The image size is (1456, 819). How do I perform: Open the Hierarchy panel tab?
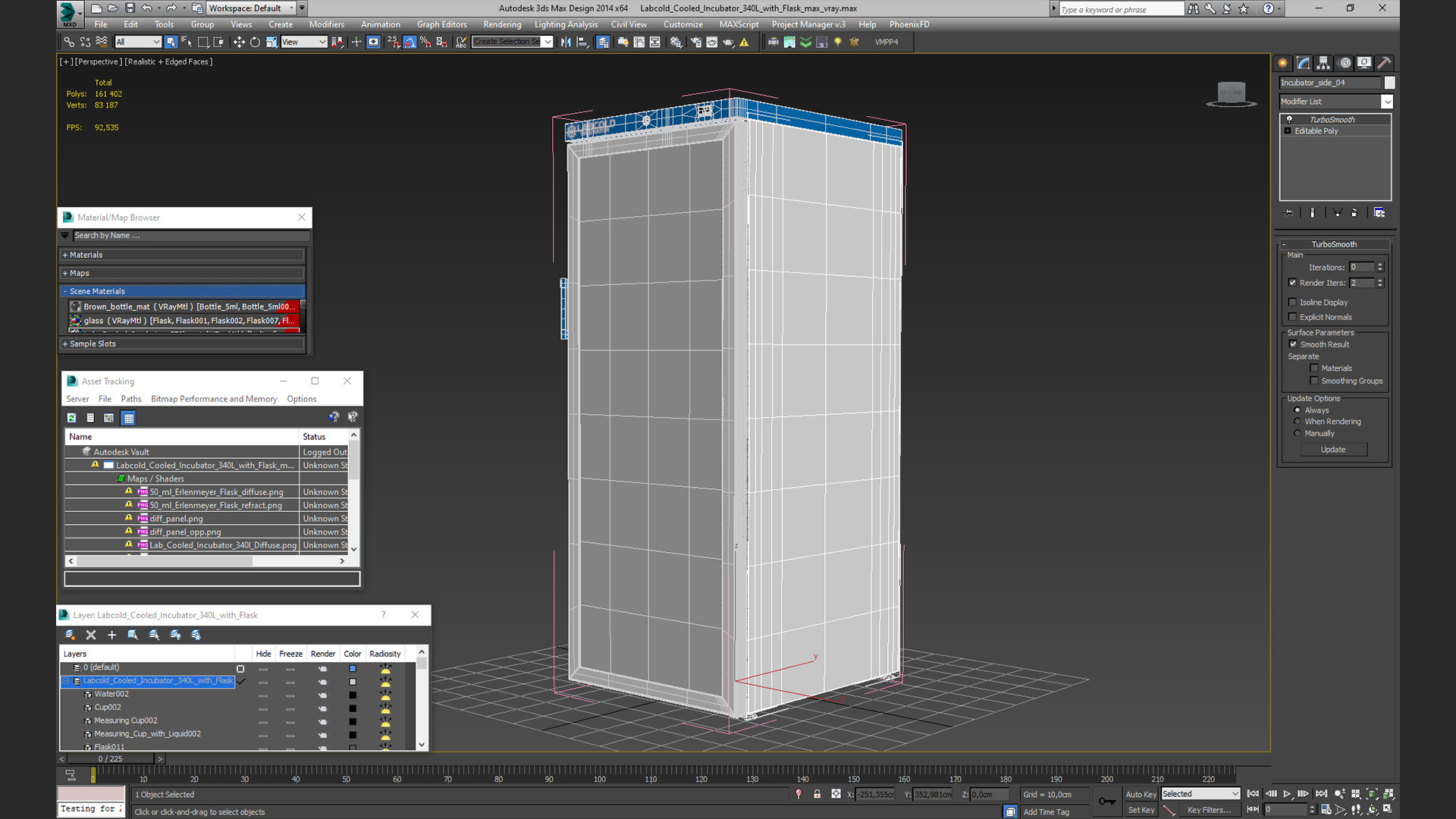(1323, 63)
